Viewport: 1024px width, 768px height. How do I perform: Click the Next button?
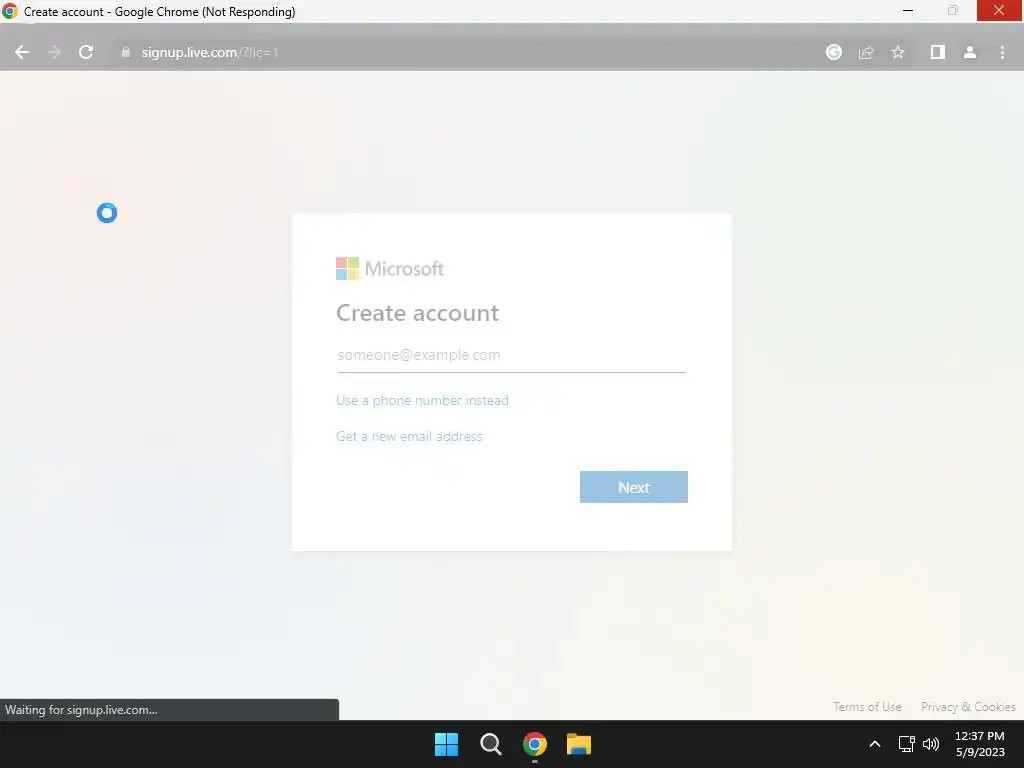tap(633, 487)
